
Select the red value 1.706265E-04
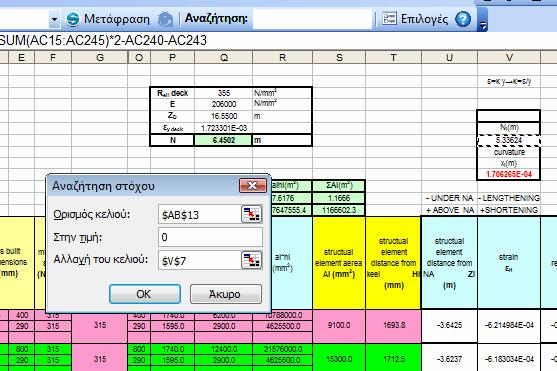pos(509,174)
